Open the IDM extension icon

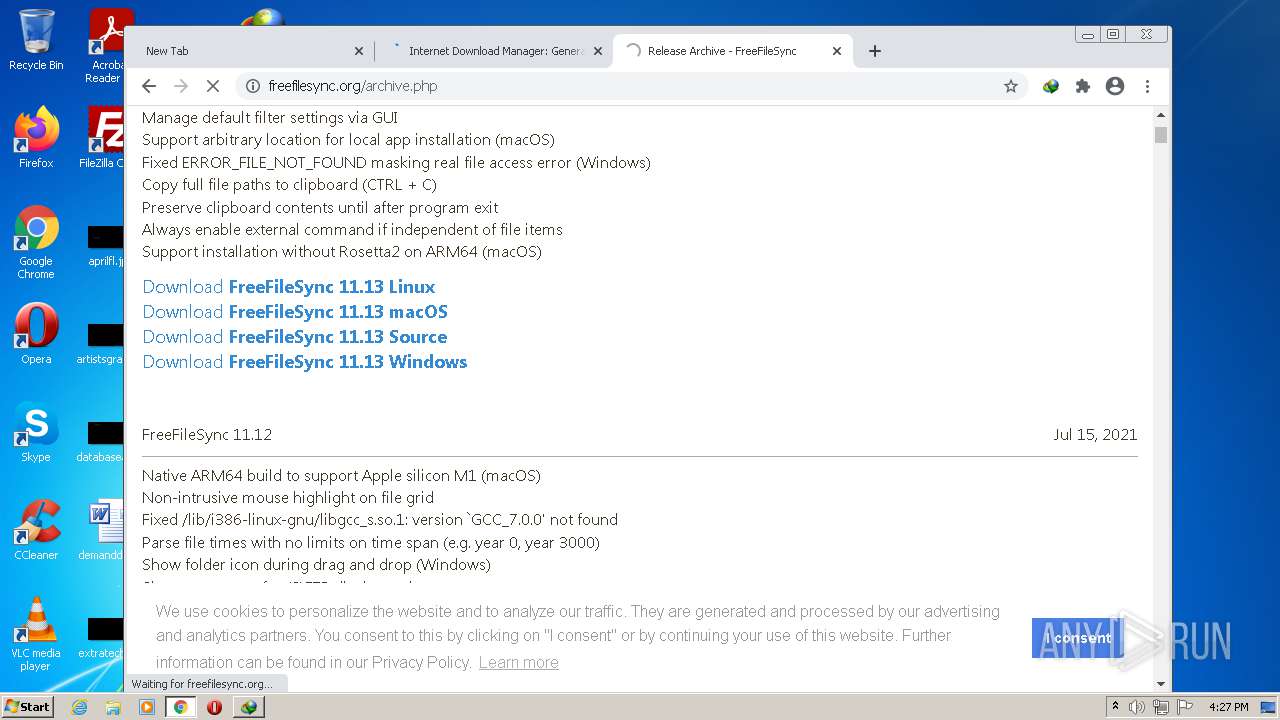1050,86
